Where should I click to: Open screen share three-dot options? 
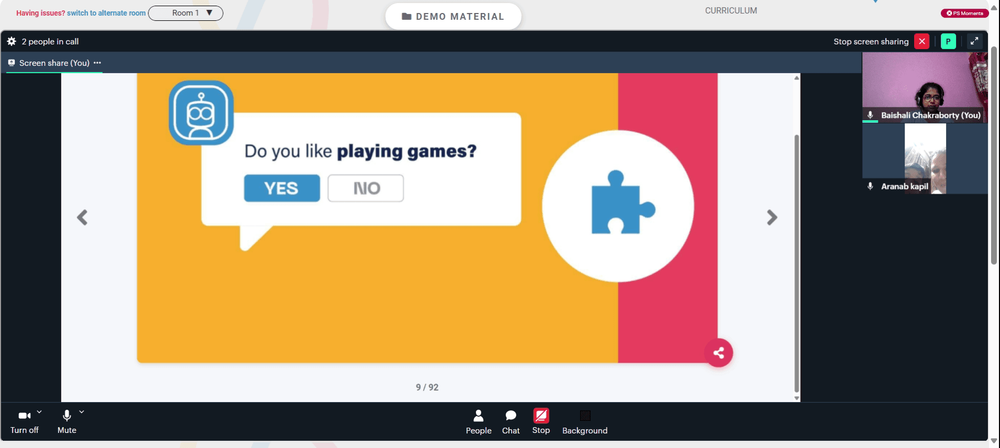coord(97,63)
